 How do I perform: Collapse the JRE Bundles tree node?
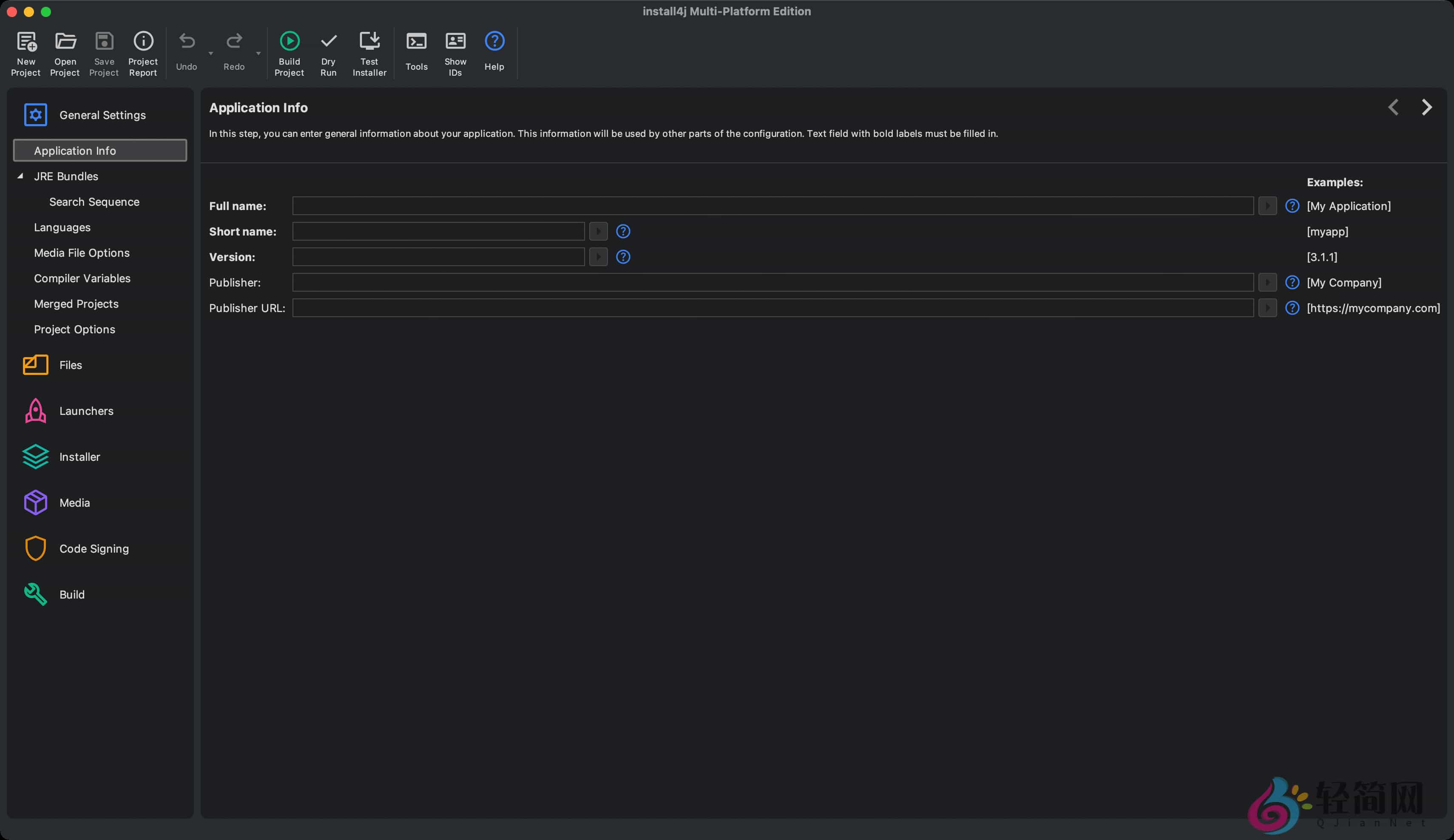[x=20, y=176]
